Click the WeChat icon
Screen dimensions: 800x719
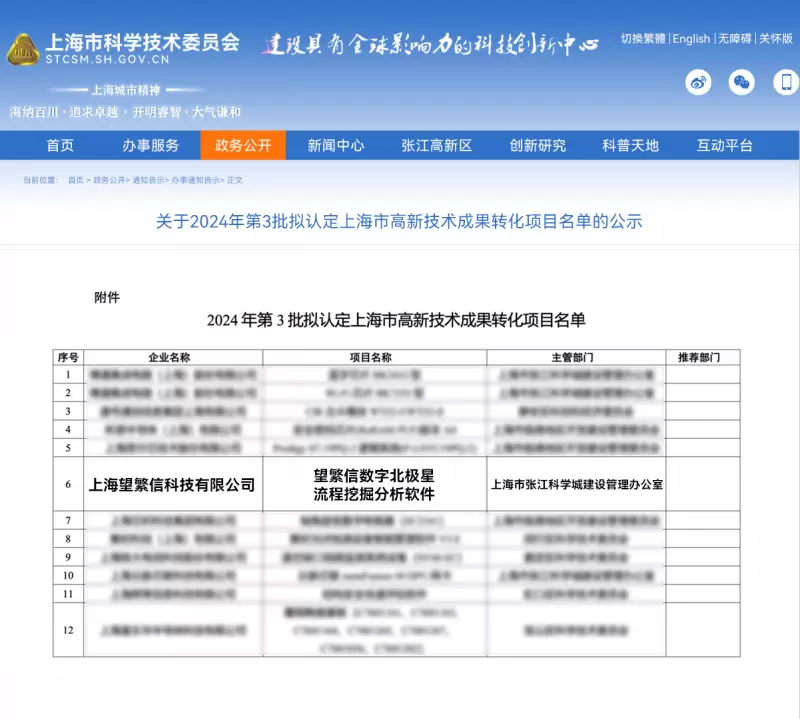click(x=741, y=83)
